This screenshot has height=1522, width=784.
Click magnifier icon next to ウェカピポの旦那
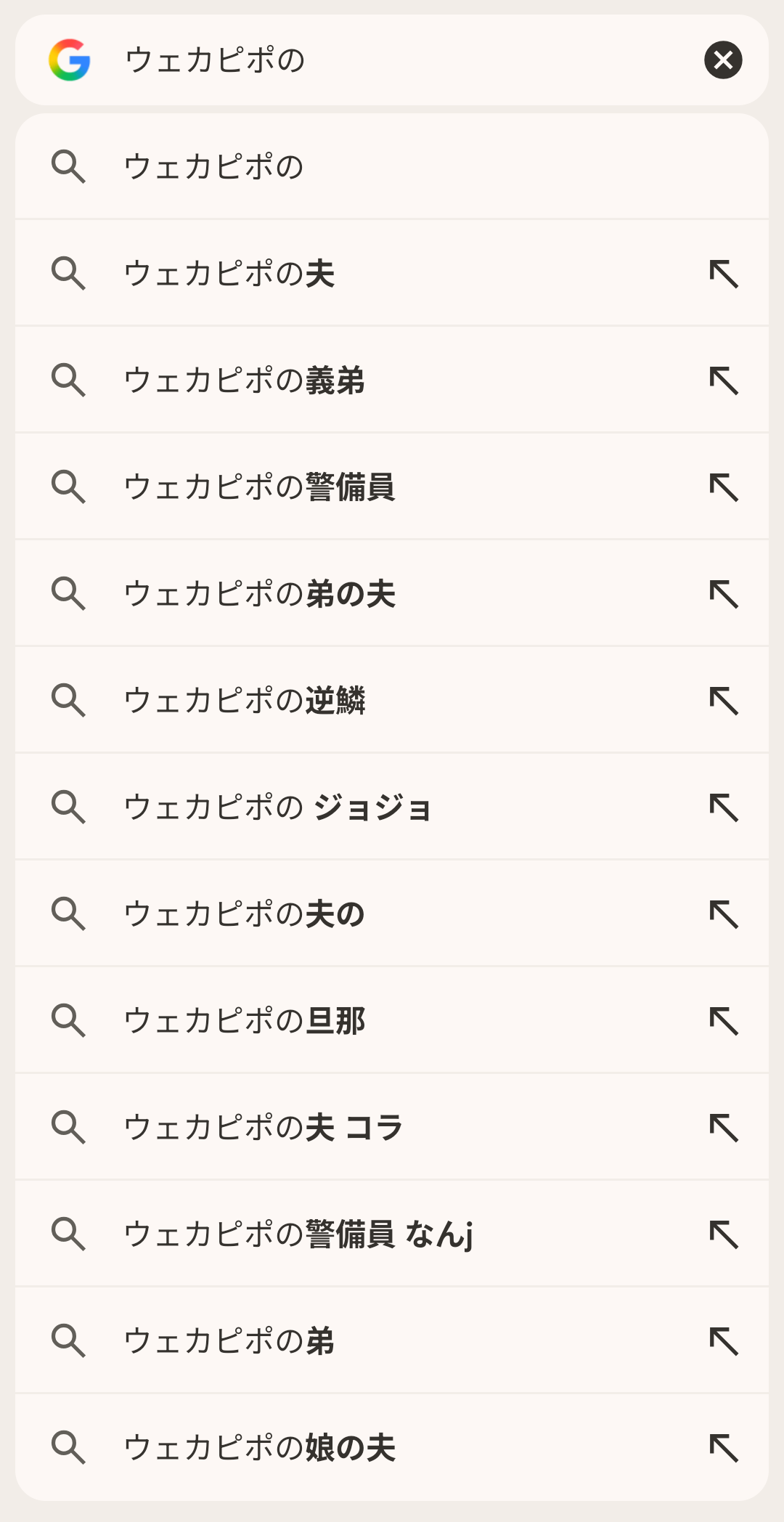(x=69, y=1020)
